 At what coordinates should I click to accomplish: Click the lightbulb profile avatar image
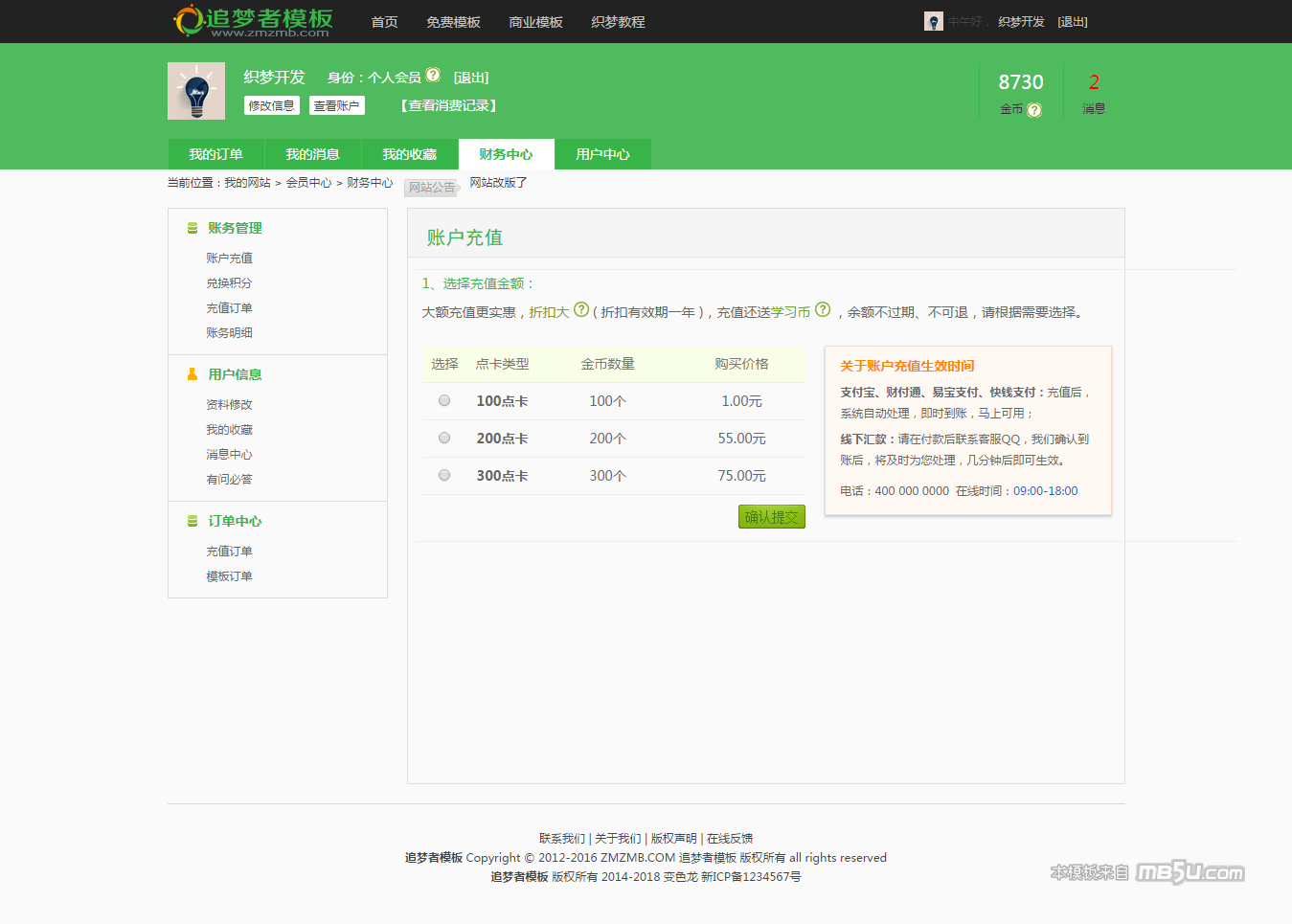click(196, 91)
